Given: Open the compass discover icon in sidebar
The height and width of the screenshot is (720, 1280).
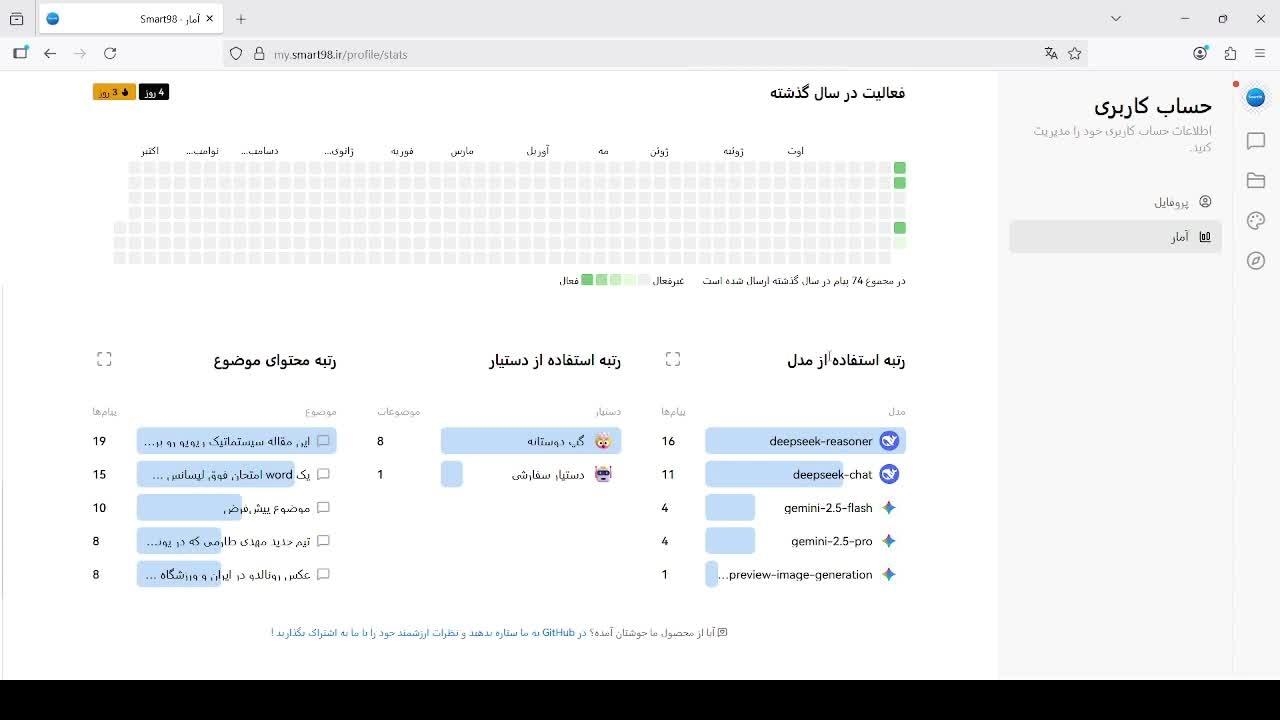Looking at the screenshot, I should click(1256, 261).
